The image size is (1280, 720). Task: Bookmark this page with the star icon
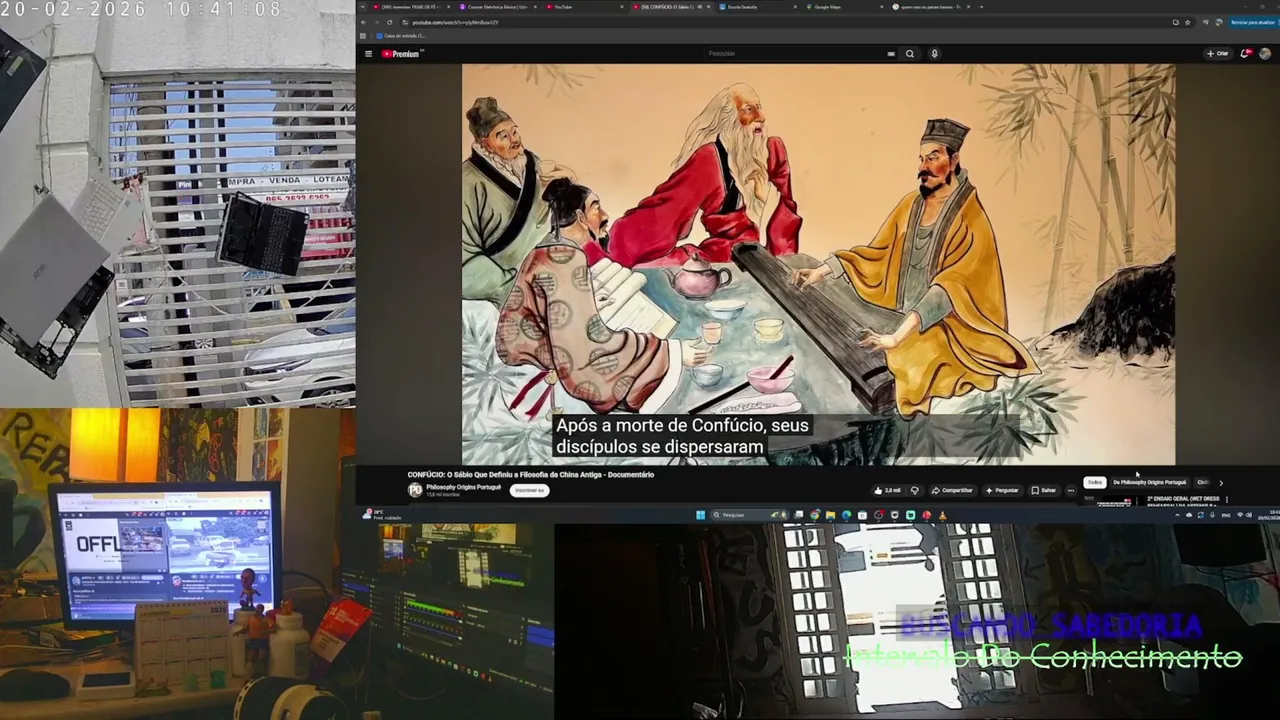pos(1188,22)
